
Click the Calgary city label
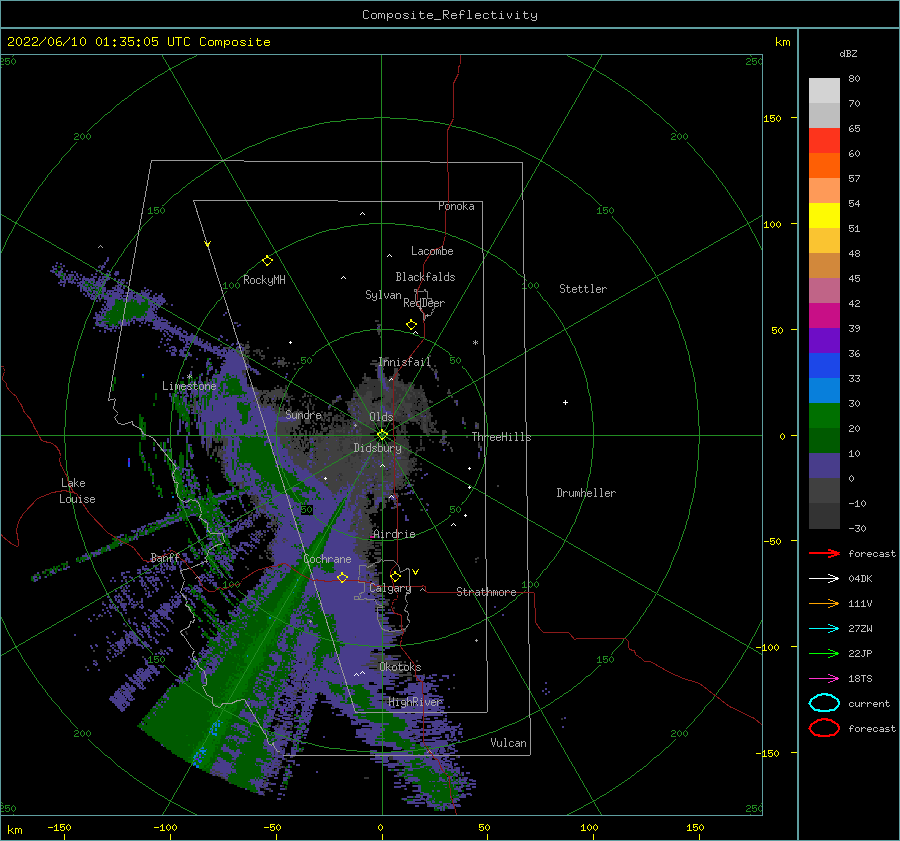(390, 588)
